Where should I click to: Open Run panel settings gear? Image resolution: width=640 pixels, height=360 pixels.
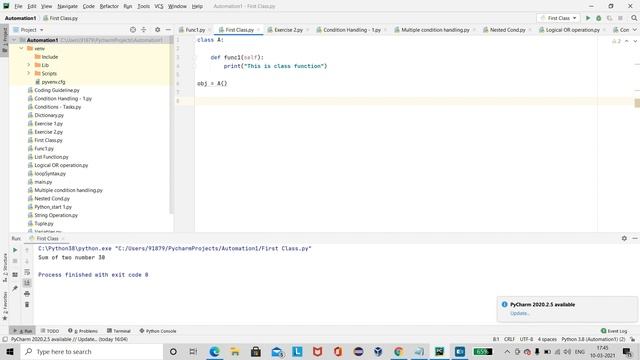pyautogui.click(x=624, y=238)
